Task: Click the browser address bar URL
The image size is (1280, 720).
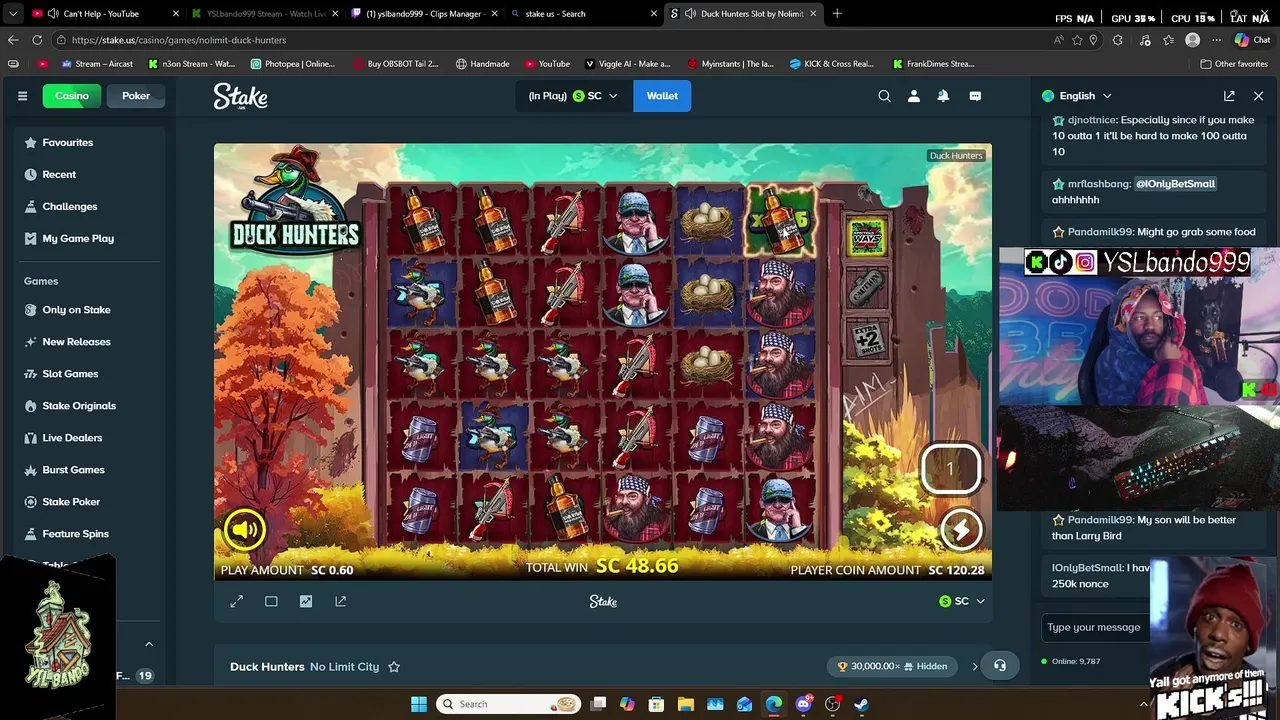Action: [x=179, y=40]
